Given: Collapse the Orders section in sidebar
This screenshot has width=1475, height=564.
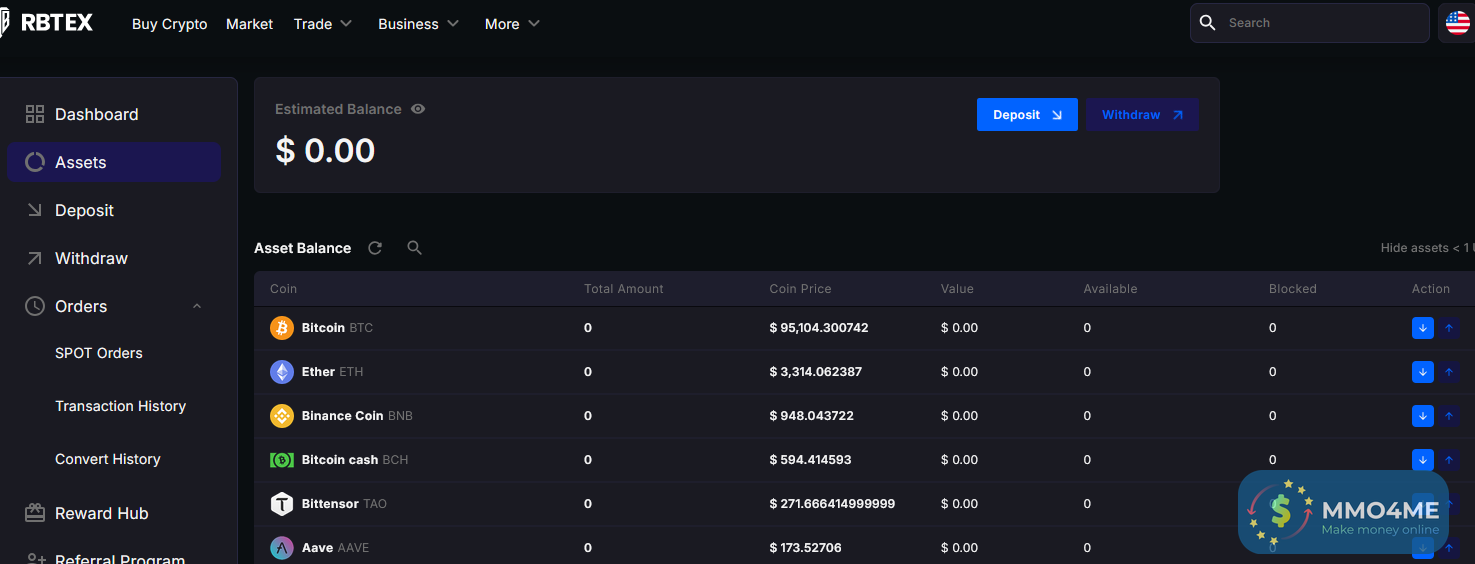Looking at the screenshot, I should click(x=197, y=307).
